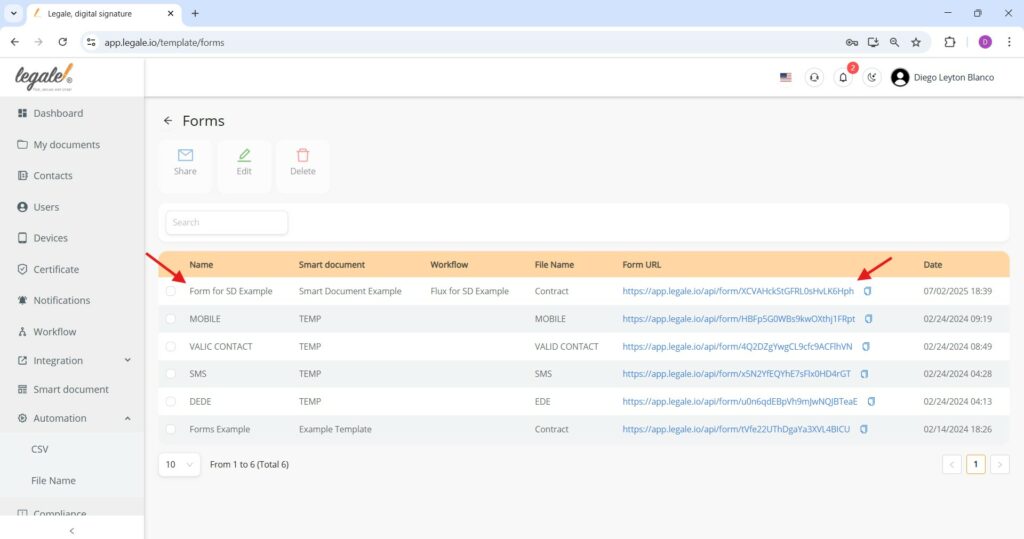Open the SMS form URL link
Image resolution: width=1024 pixels, height=539 pixels.
pyautogui.click(x=737, y=374)
